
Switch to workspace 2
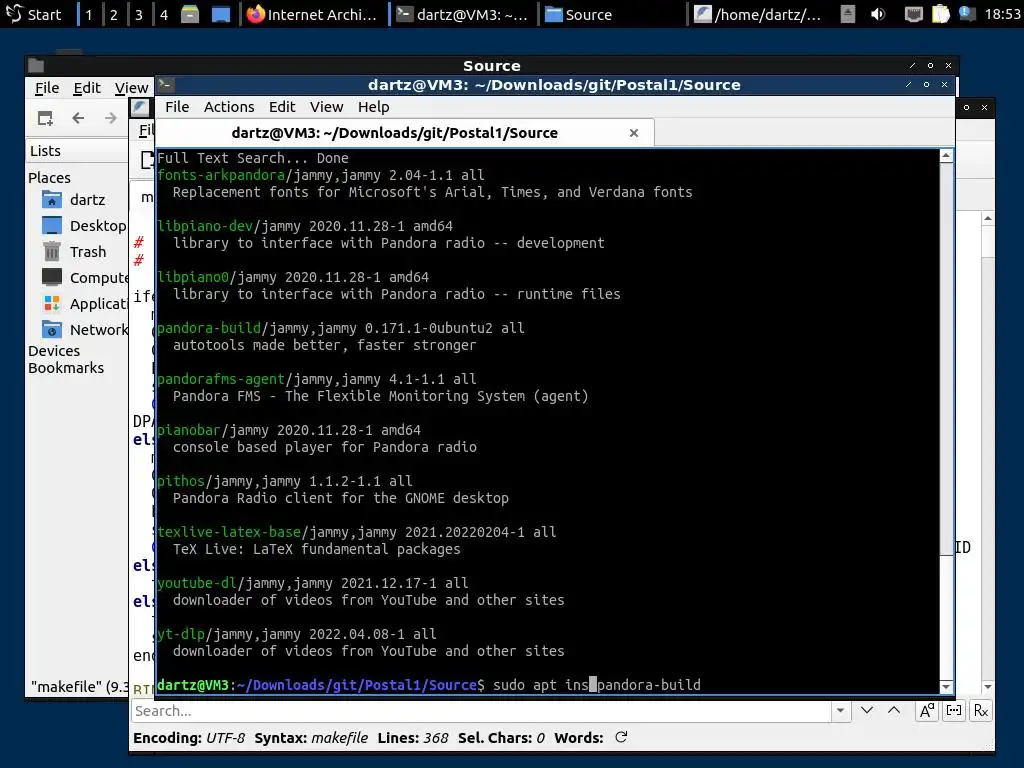point(114,14)
